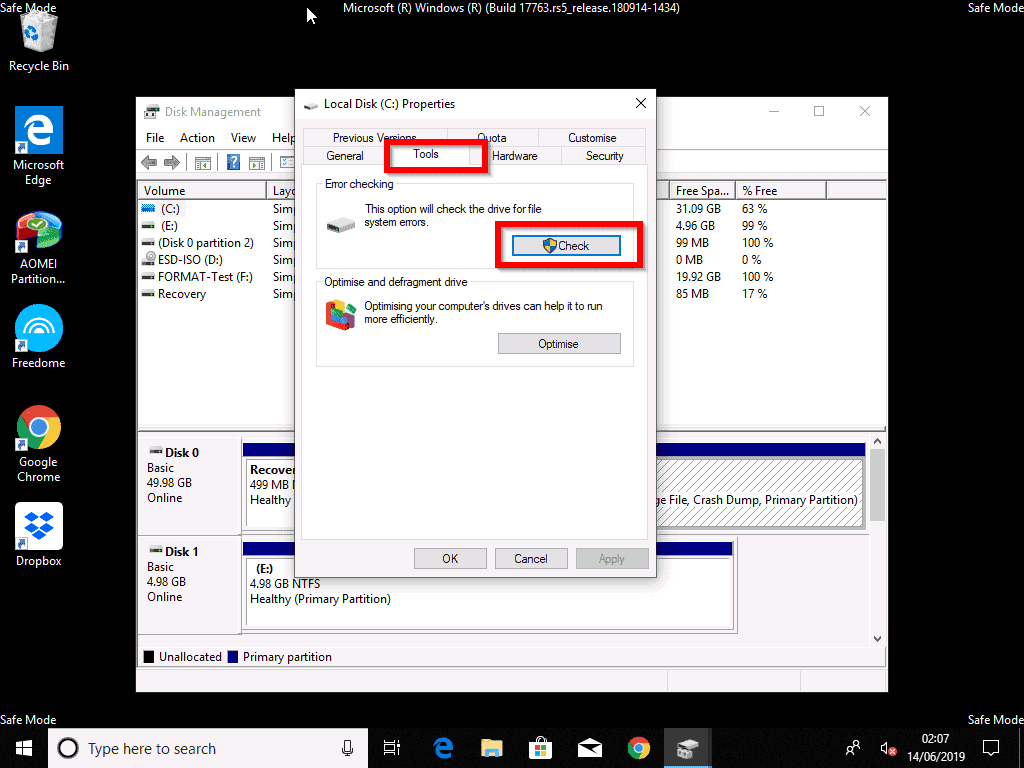Screen dimensions: 1024x768
Task: Click the forward navigation arrow in Disk Management
Action: pyautogui.click(x=172, y=162)
